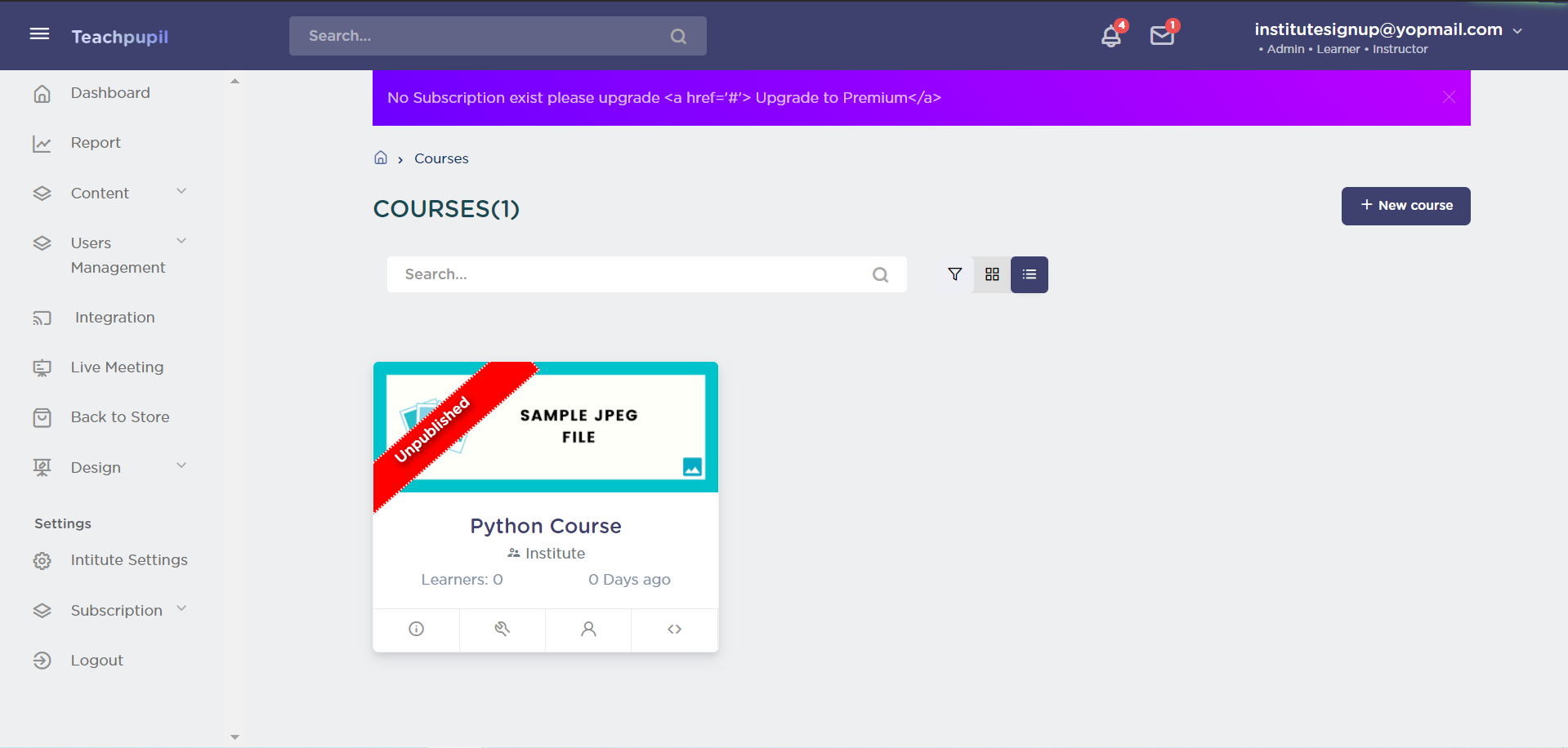Viewport: 1568px width, 748px height.
Task: Open the messages envelope icon
Action: pyautogui.click(x=1161, y=36)
